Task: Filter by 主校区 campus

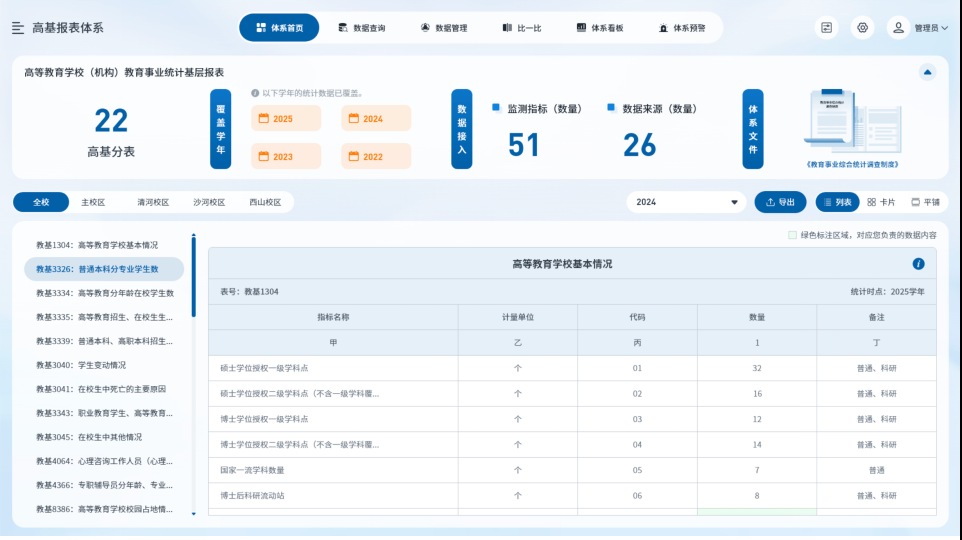Action: pyautogui.click(x=93, y=202)
